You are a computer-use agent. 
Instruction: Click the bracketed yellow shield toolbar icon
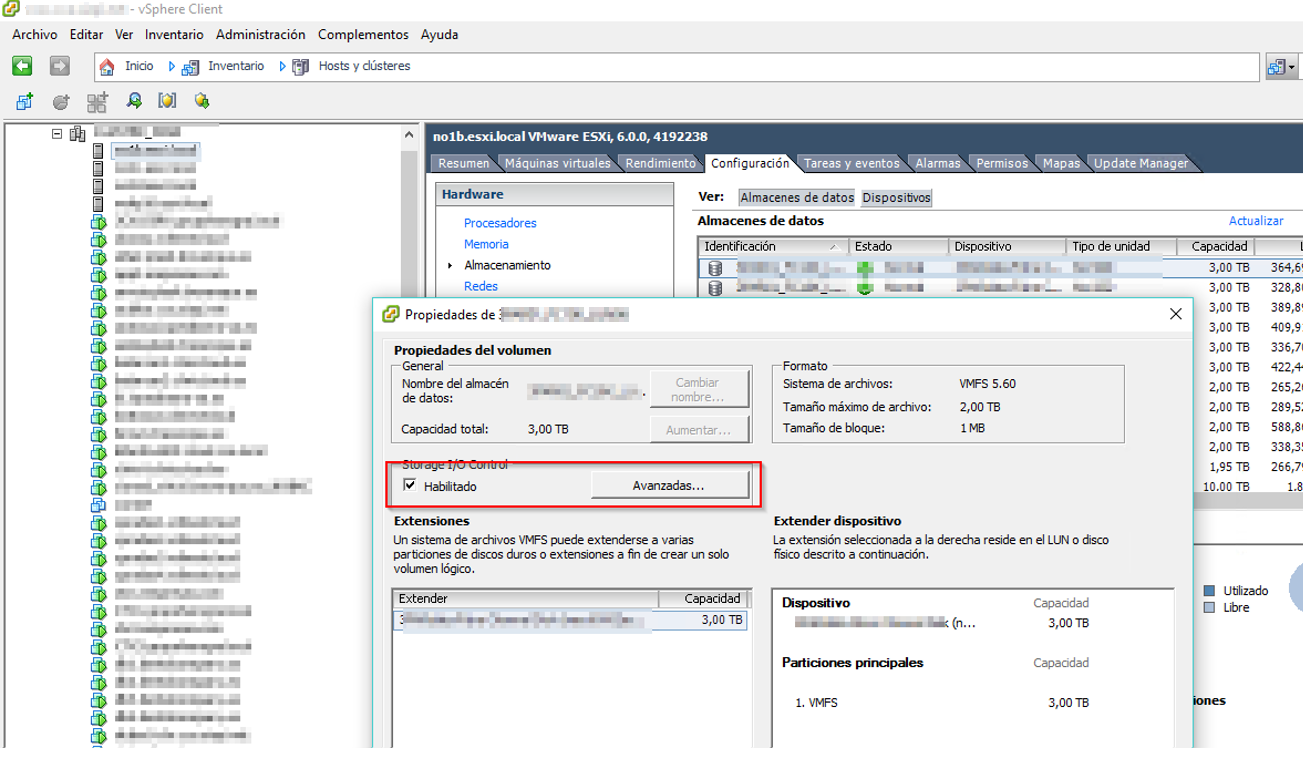(x=167, y=101)
